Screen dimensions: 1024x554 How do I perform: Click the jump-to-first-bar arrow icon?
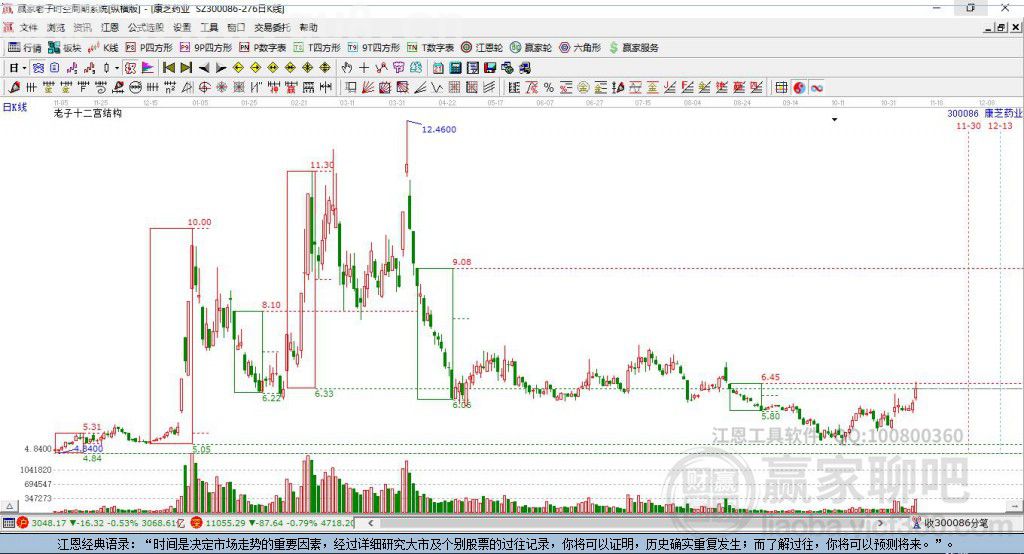168,68
